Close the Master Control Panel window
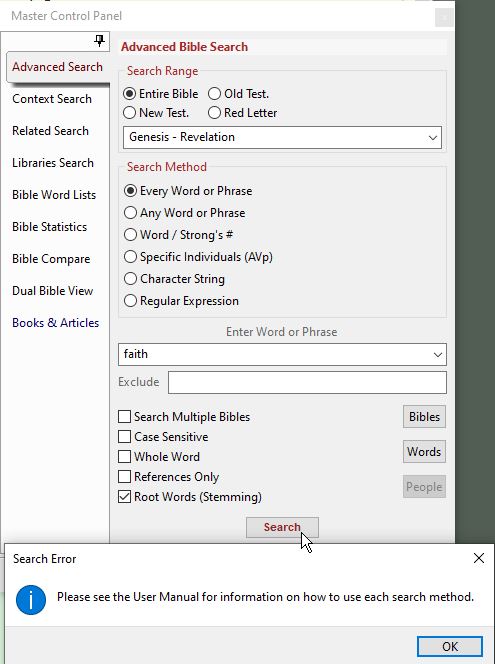Viewport: 495px width, 664px height. [444, 18]
